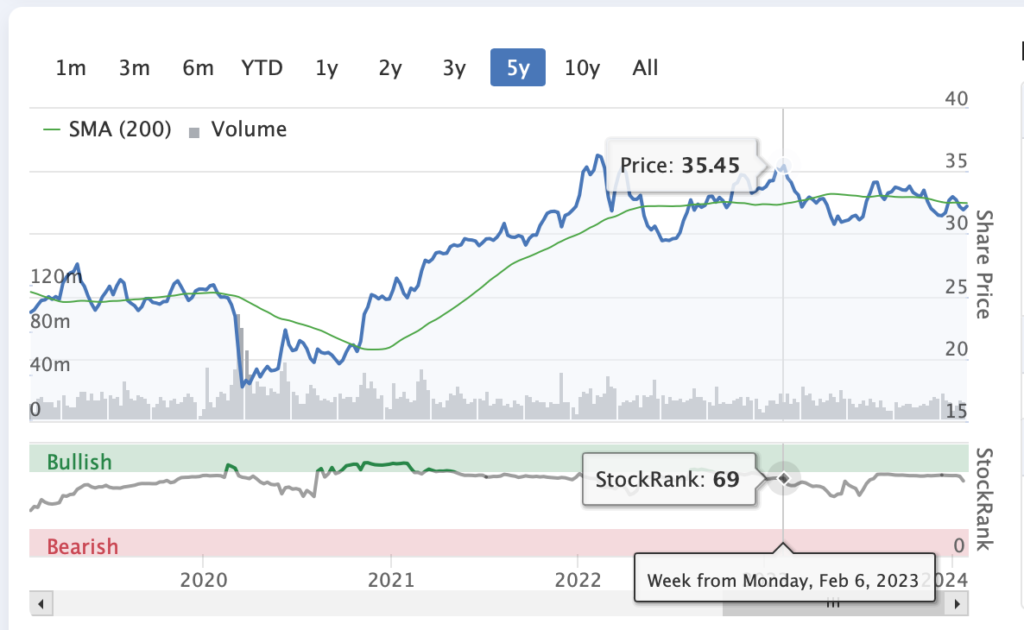Toggle off the active 5y range
Viewport: 1024px width, 630px height.
point(517,68)
